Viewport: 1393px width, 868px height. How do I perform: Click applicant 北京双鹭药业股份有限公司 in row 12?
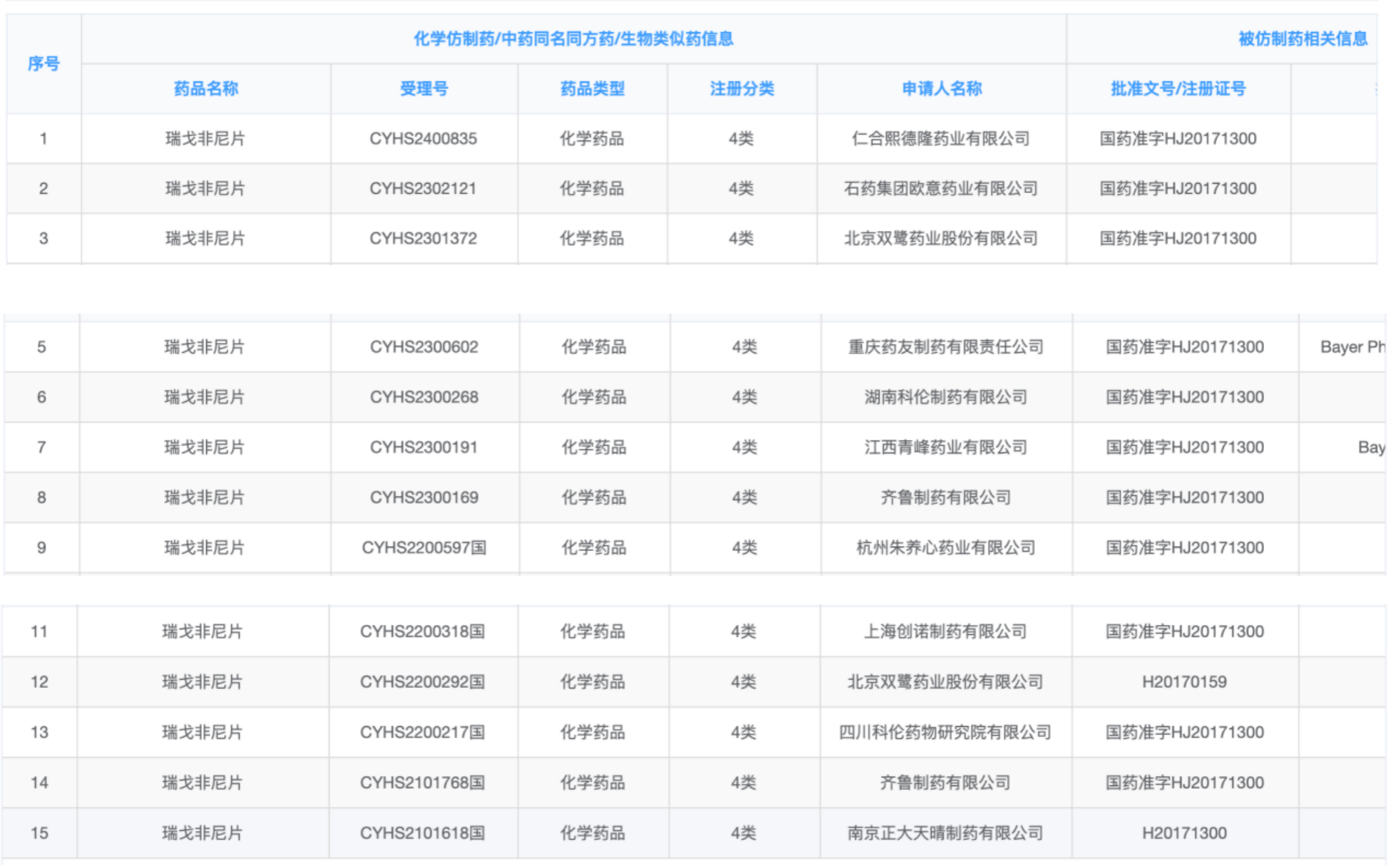point(945,682)
